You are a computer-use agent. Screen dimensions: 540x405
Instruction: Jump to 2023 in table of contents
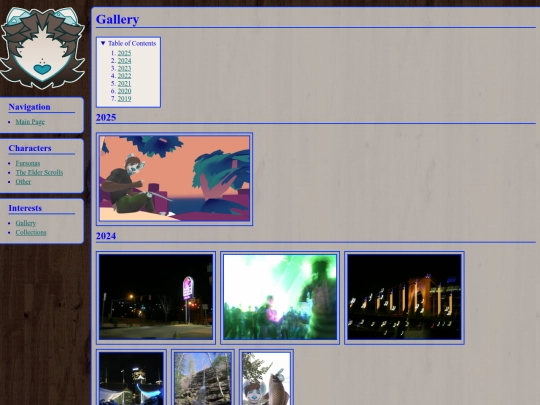pos(124,68)
